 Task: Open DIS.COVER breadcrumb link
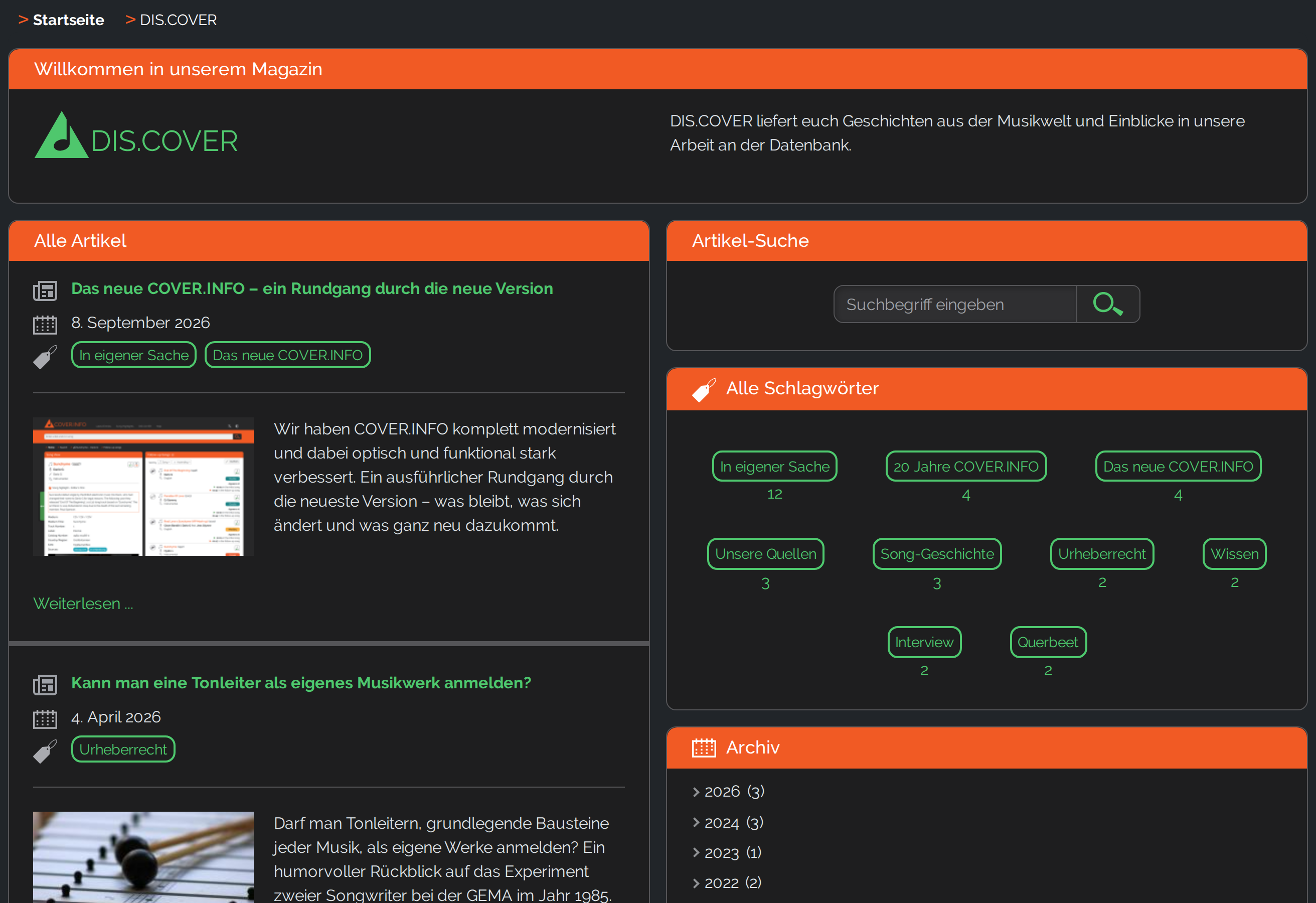click(x=178, y=20)
